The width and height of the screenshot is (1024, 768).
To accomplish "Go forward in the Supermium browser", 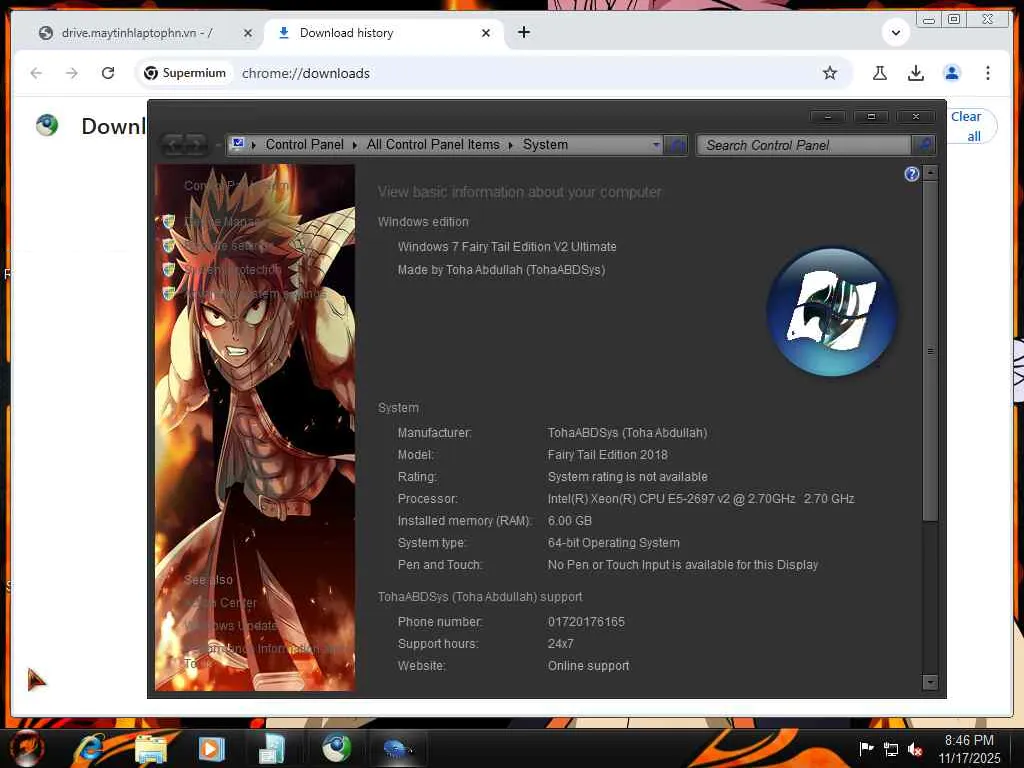I will (x=72, y=73).
